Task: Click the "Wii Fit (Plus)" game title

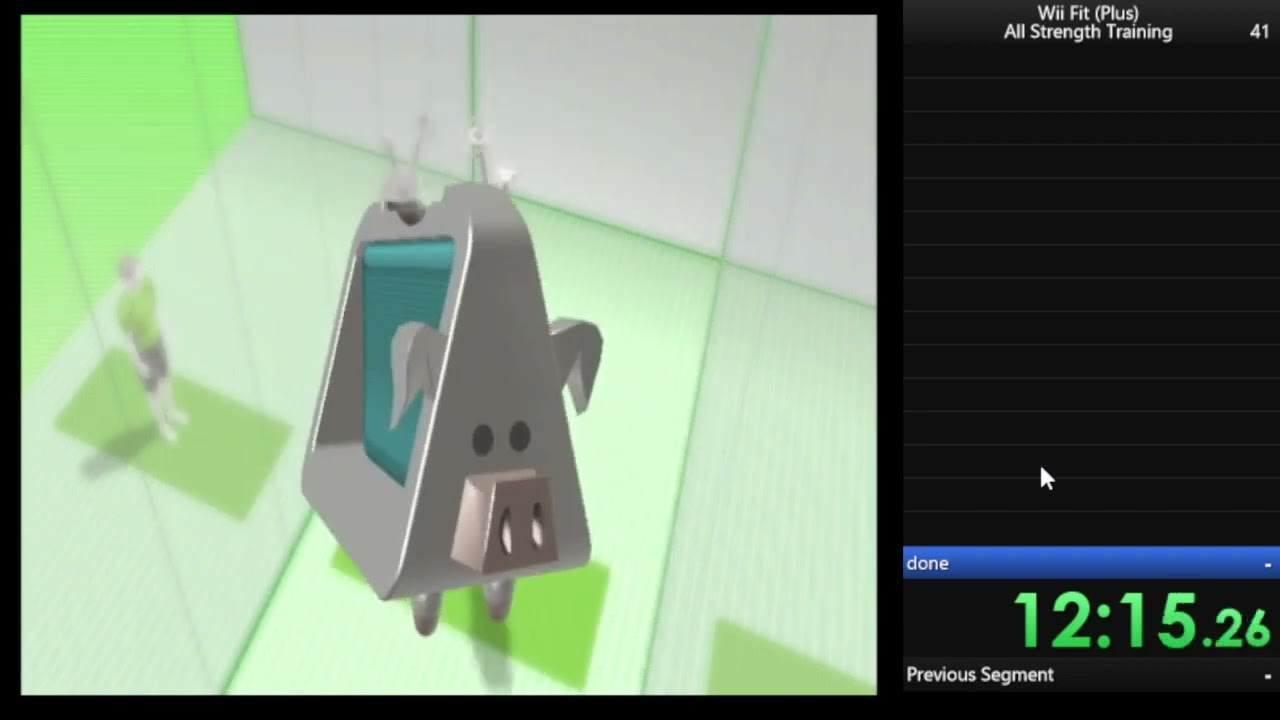Action: 1088,13
